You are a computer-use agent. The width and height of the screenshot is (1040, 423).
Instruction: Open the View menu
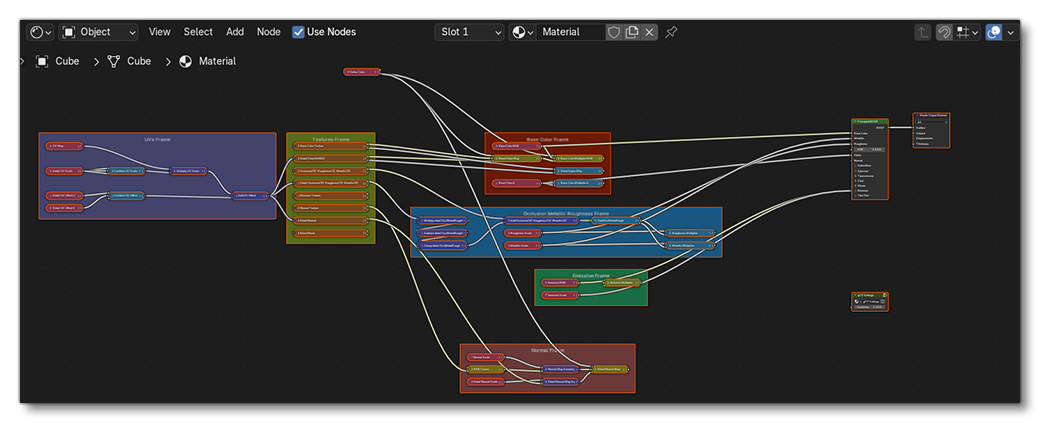[x=160, y=32]
